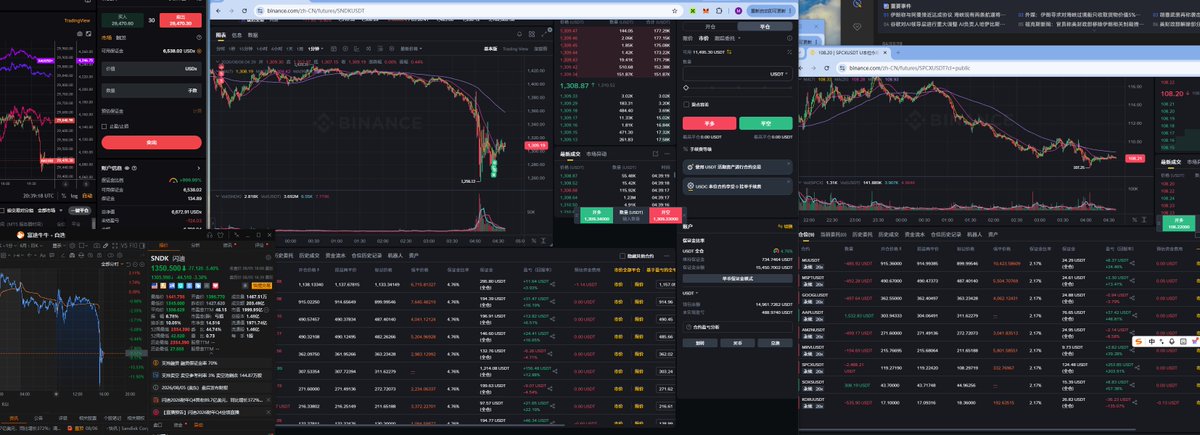Viewport: 1200px width, 435px height.
Task: Click the 单币保证金模式 button
Action: click(738, 278)
